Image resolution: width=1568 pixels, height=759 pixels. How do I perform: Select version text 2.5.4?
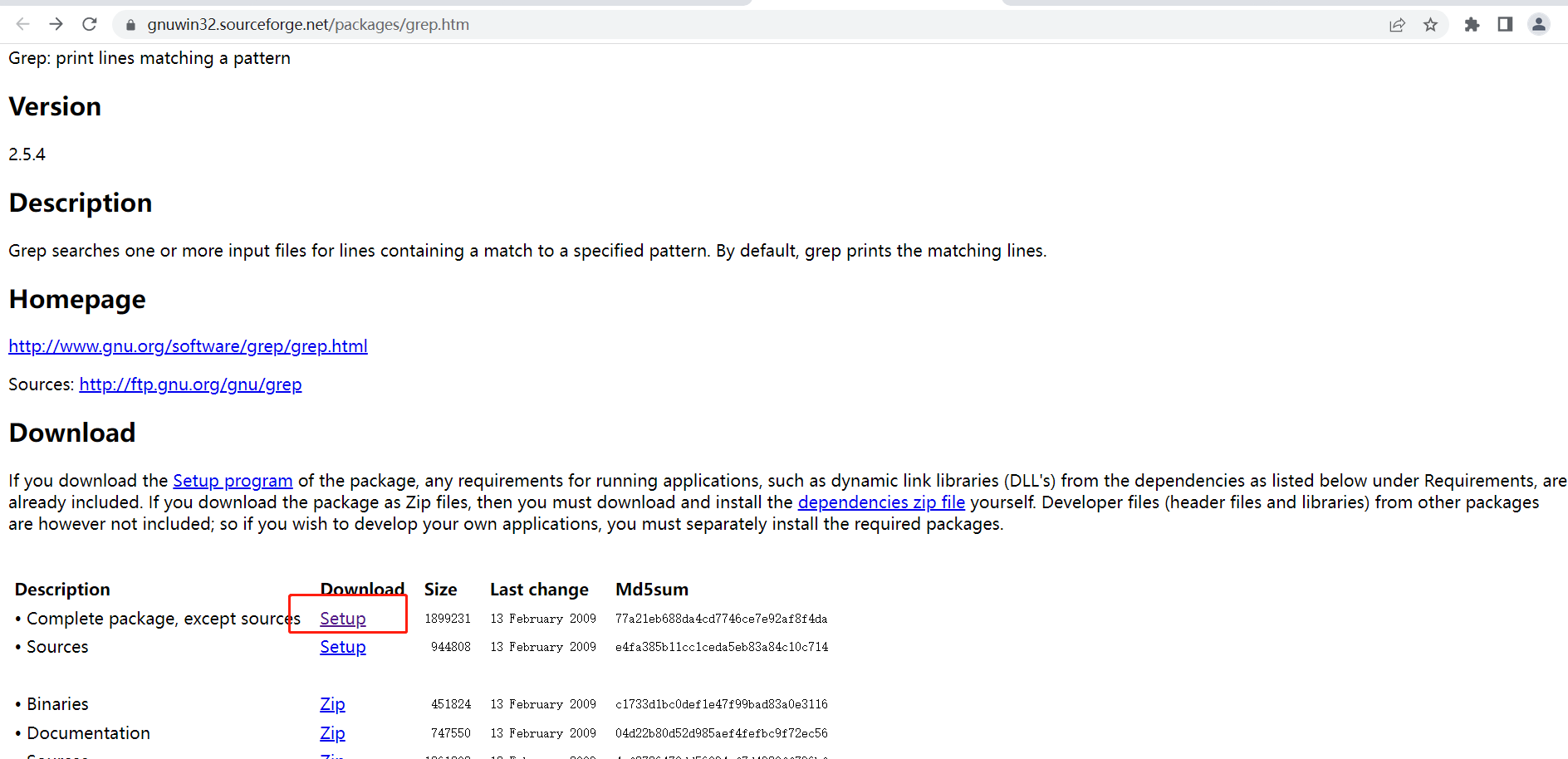point(27,154)
